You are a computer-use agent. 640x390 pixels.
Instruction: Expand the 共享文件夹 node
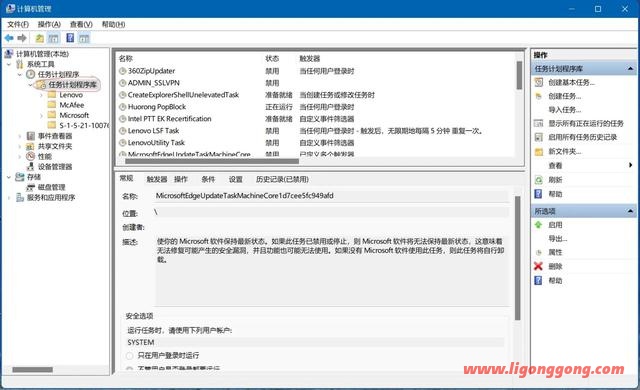tap(20, 146)
